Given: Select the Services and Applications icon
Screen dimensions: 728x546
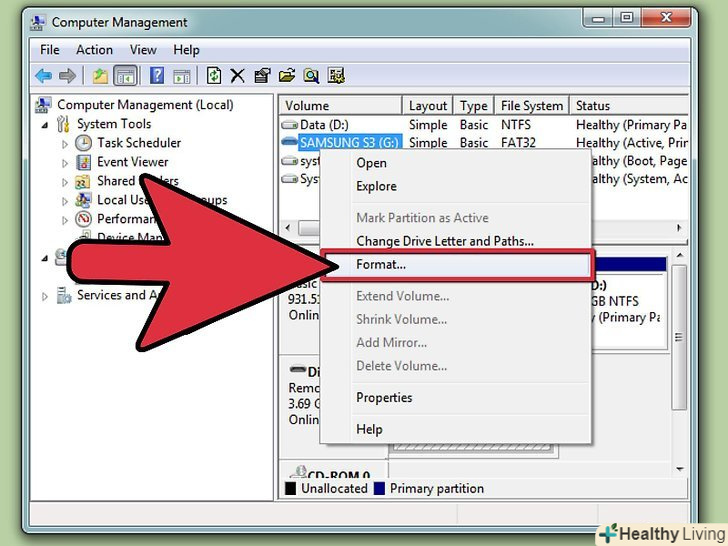Looking at the screenshot, I should 64,295.
